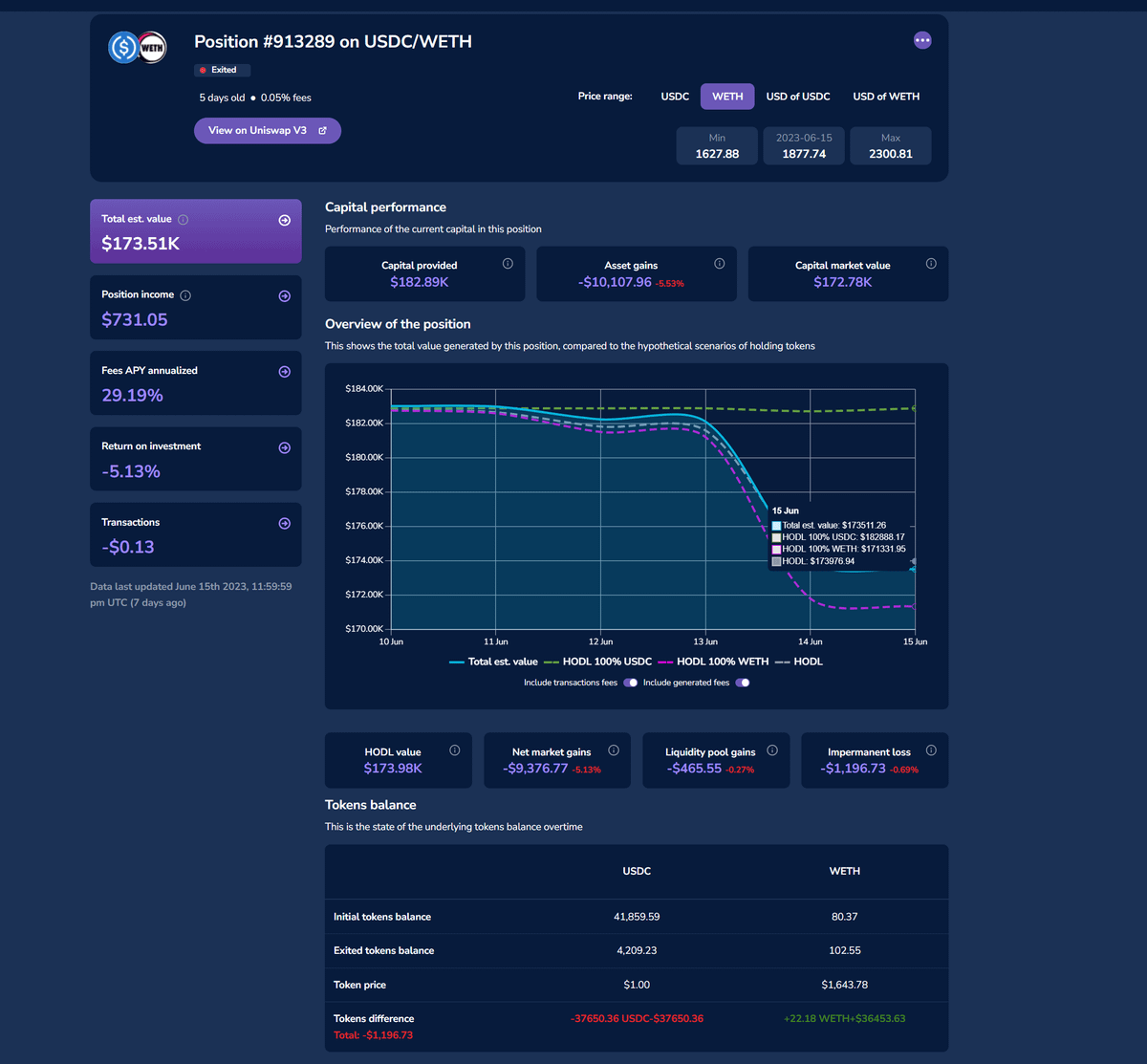Expand Total est. value card arrow
The image size is (1147, 1064).
click(284, 221)
